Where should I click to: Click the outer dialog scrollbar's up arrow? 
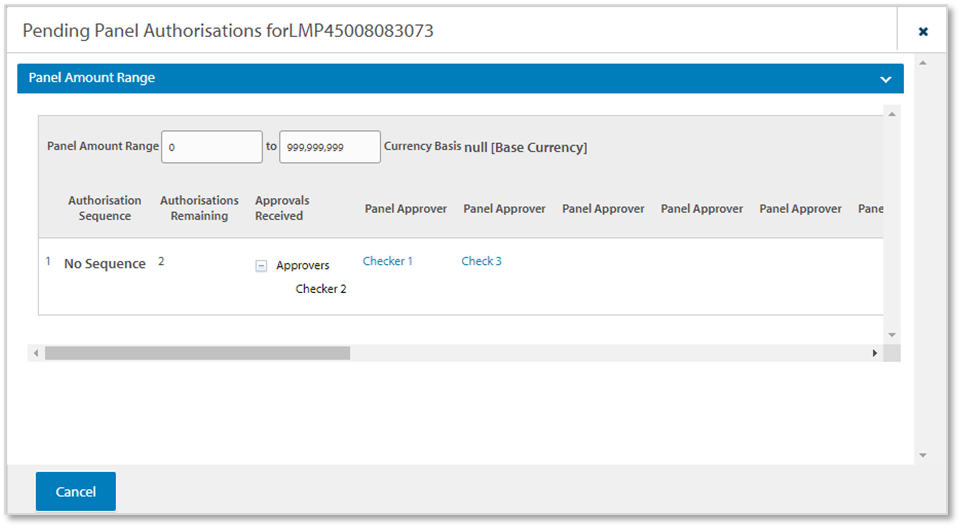tap(922, 63)
